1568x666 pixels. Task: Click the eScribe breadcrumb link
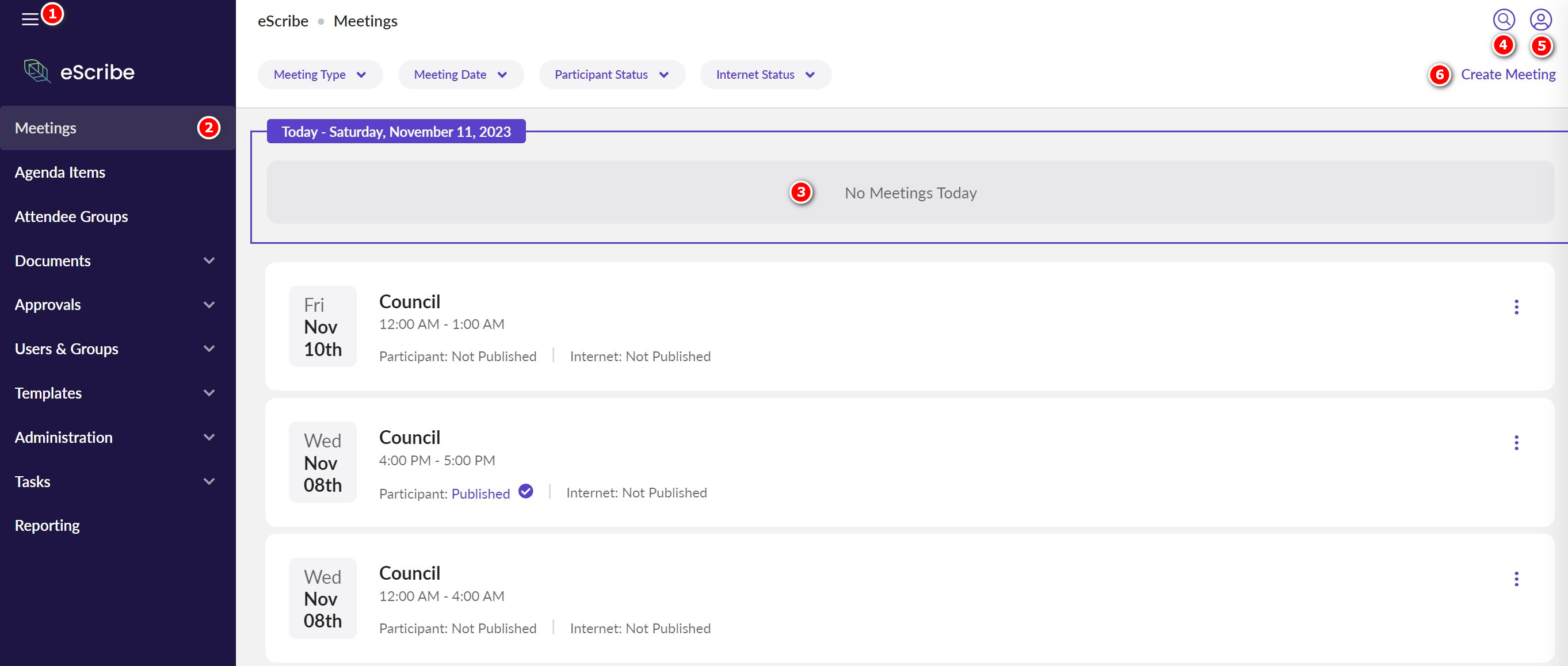(283, 21)
